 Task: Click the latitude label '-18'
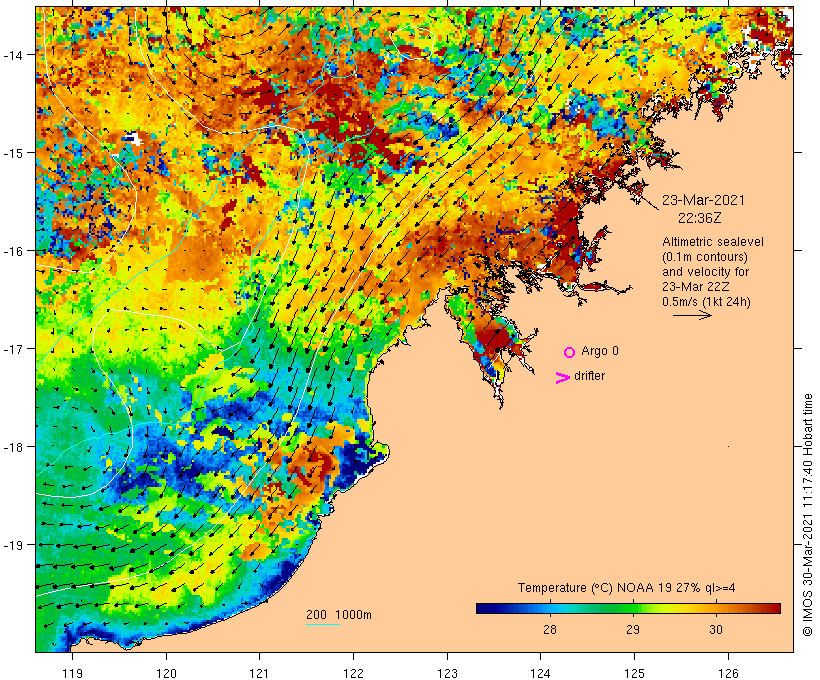12,447
